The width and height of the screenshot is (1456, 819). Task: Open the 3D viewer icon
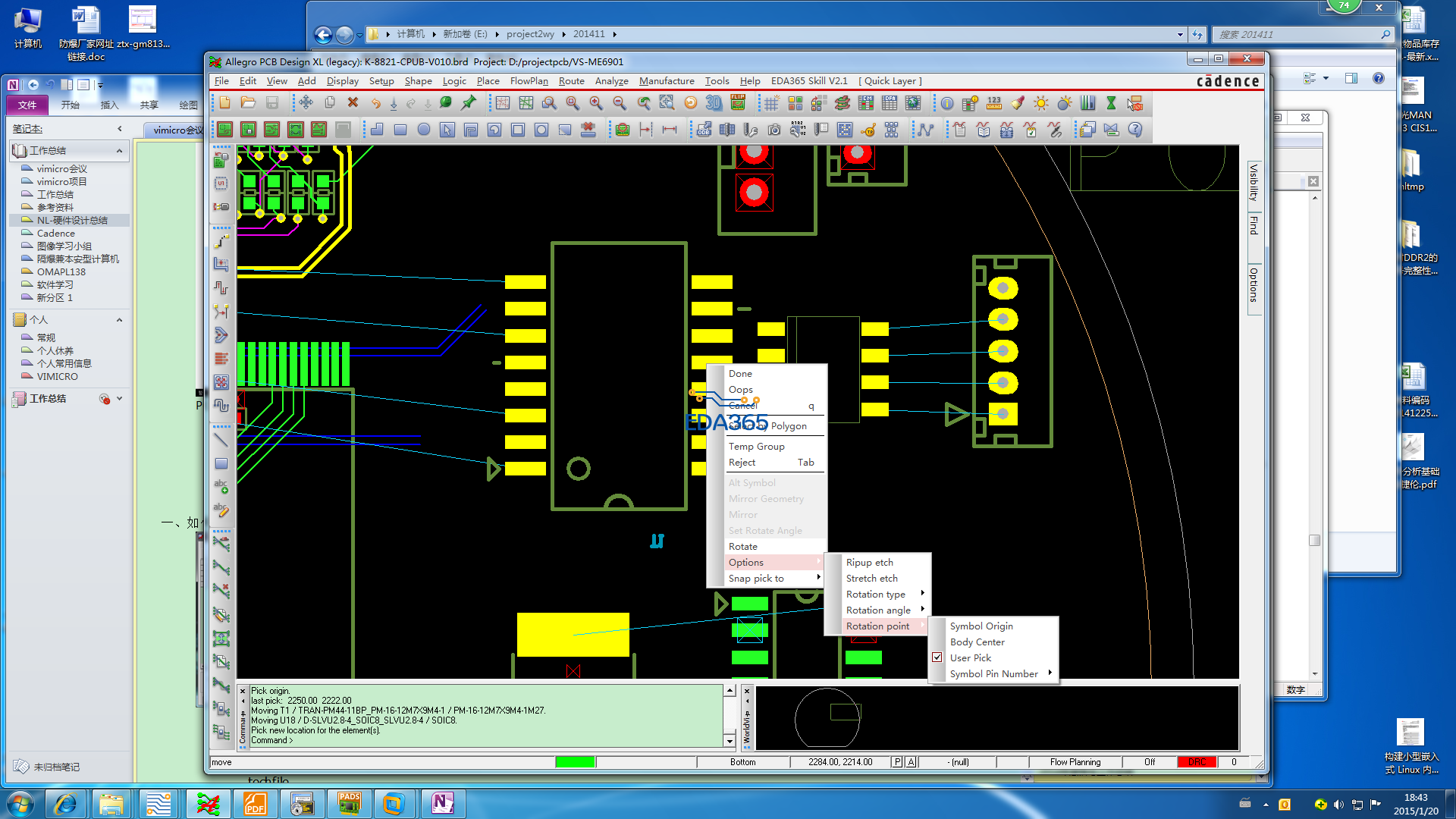[x=714, y=103]
